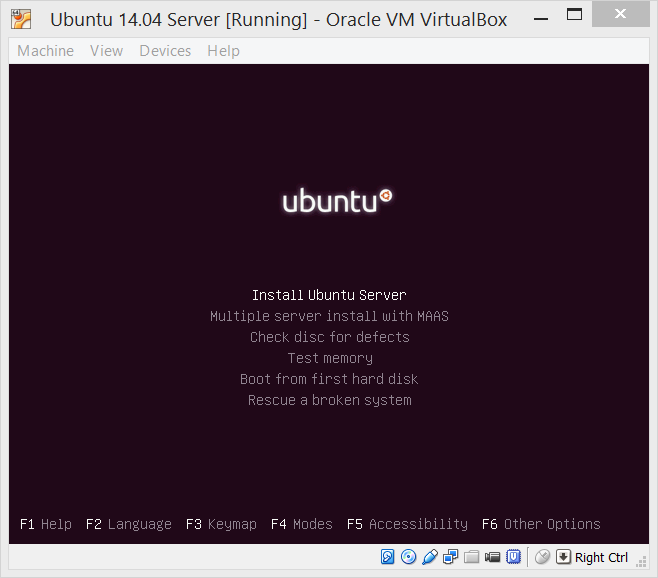Viewport: 658px width, 578px height.
Task: Click the VirtualBox icon in title bar
Action: (x=21, y=19)
